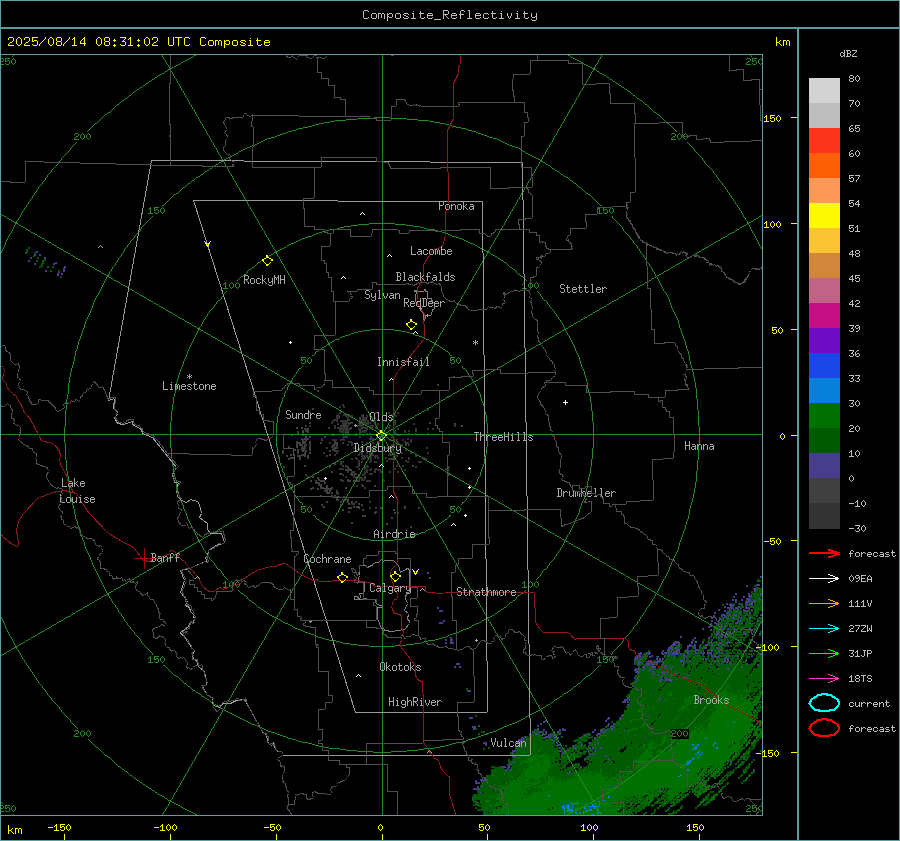Select the yellow diamond marker near Cochrane

tap(343, 577)
